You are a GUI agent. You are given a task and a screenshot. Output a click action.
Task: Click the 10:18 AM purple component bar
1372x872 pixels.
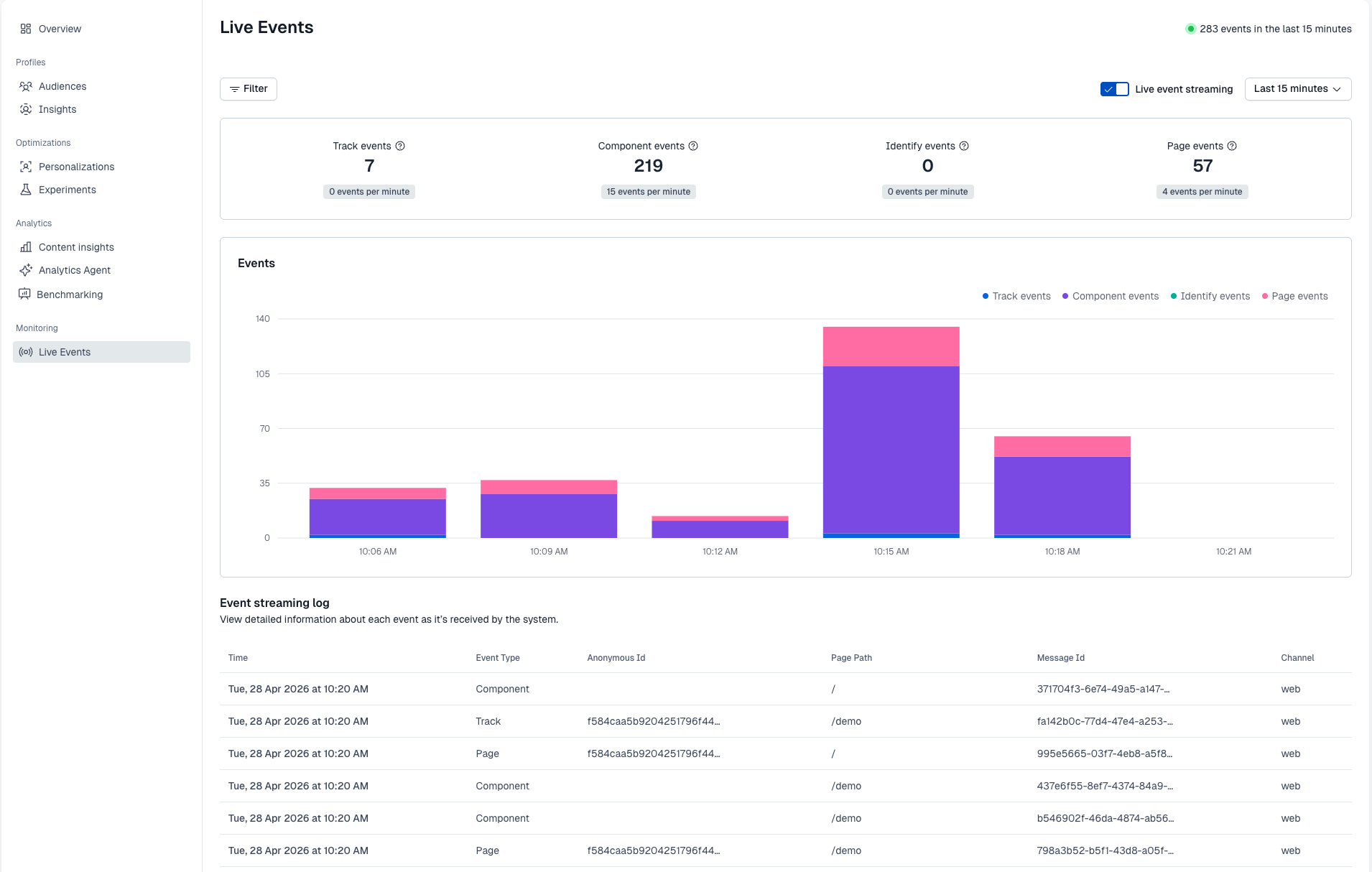1062,496
